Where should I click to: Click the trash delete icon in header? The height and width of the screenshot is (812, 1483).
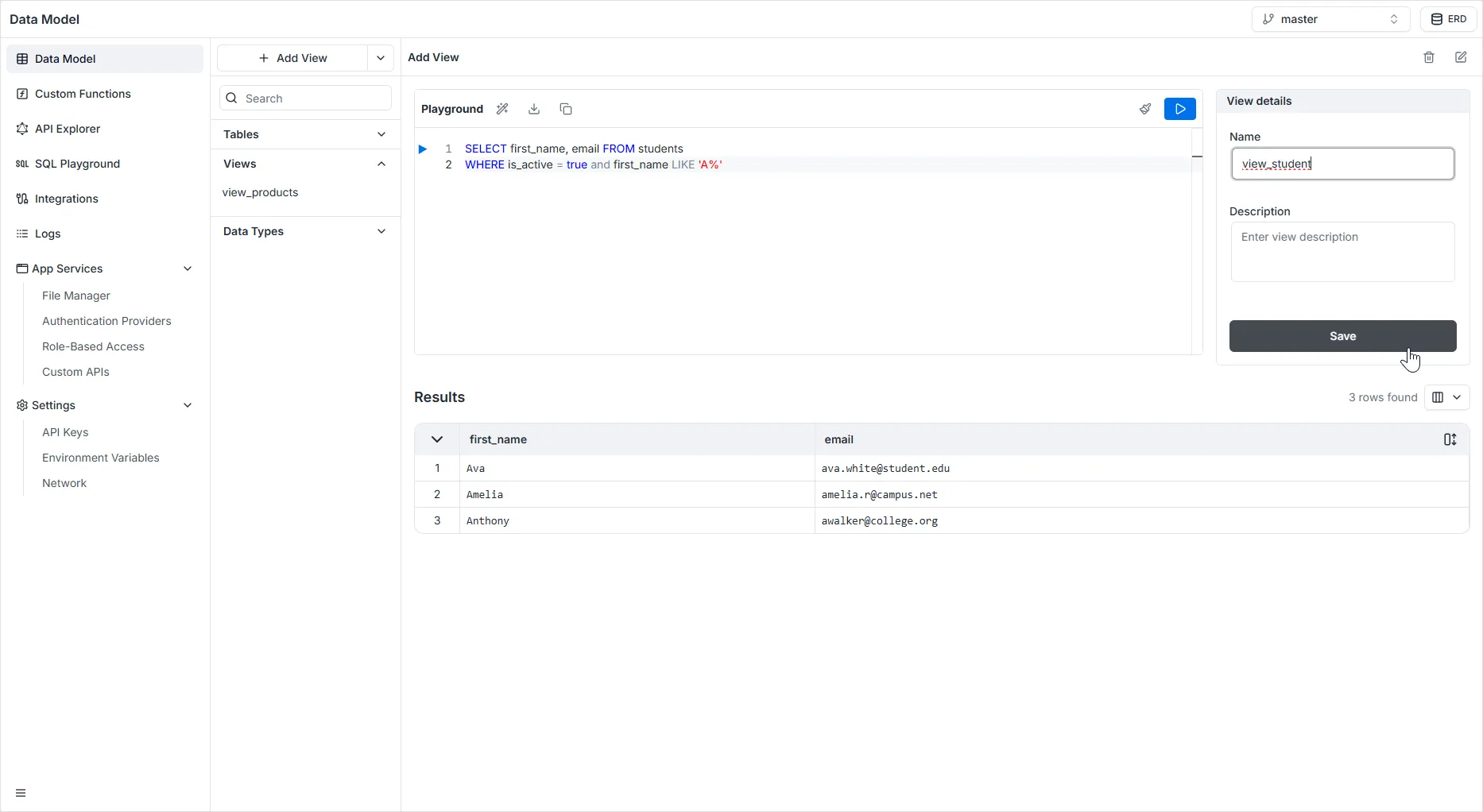point(1429,57)
